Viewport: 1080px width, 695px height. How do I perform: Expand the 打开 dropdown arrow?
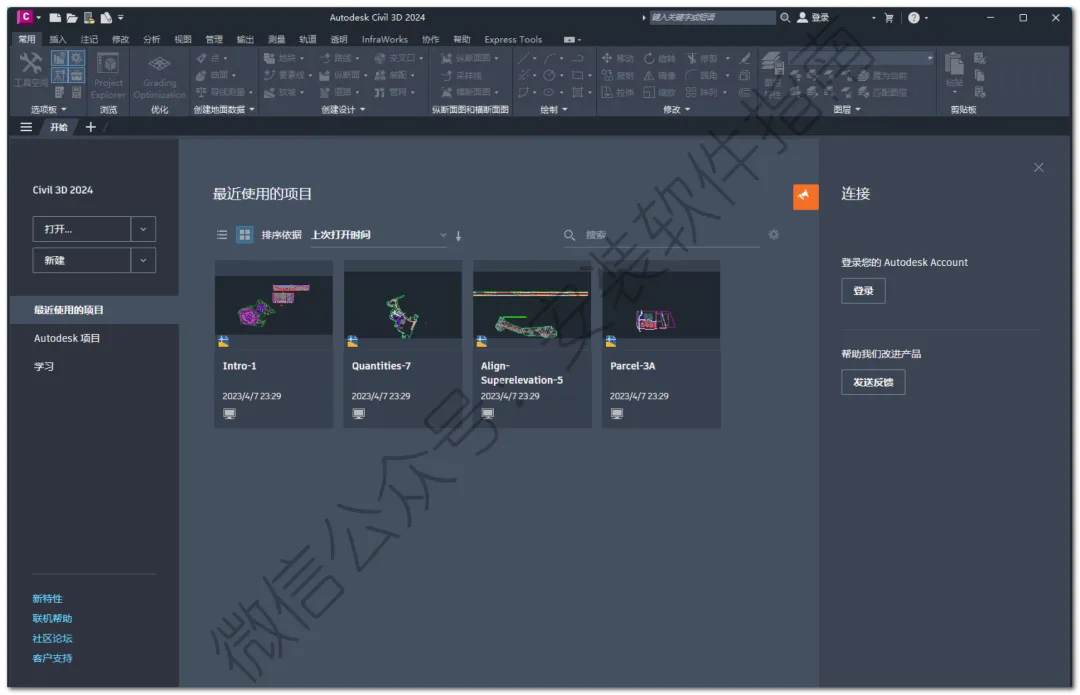(x=143, y=229)
